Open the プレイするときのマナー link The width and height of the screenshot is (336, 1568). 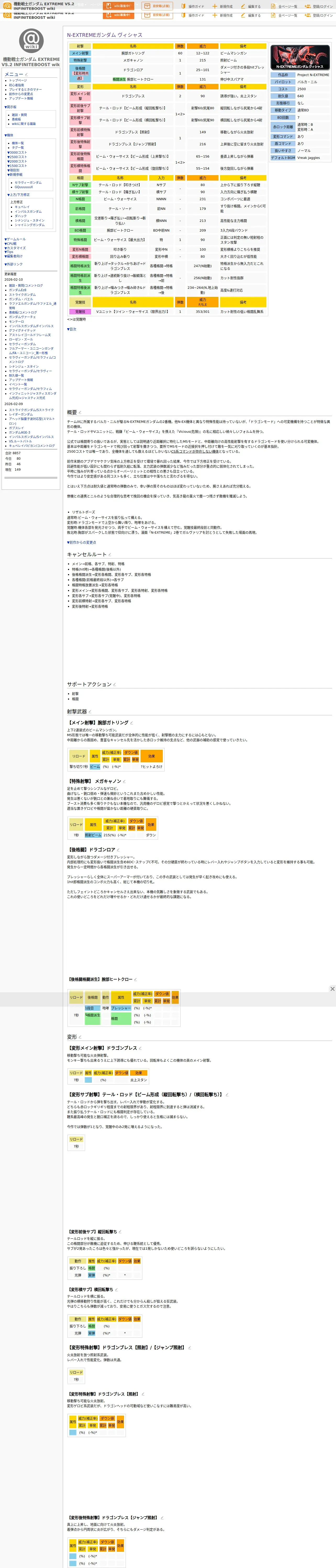coord(25,89)
